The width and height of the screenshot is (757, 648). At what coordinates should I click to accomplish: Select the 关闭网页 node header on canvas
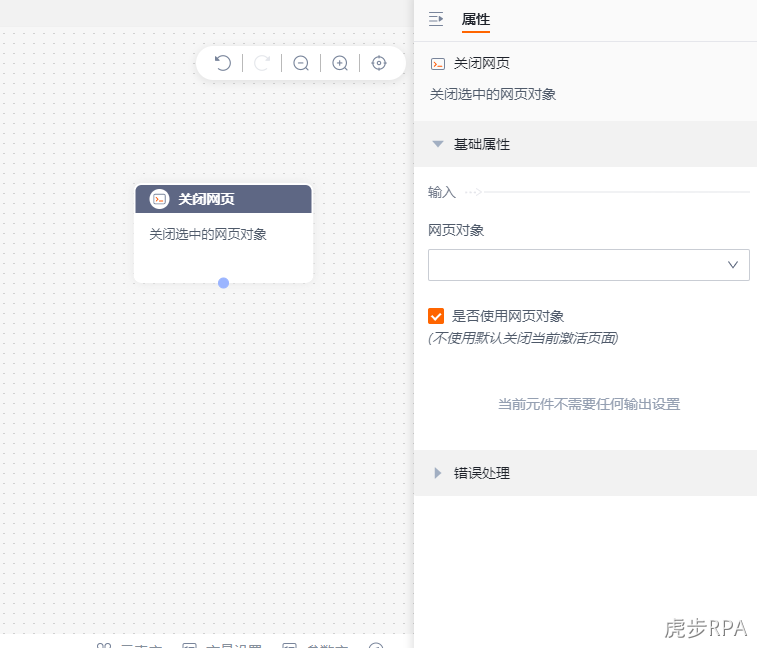(224, 199)
